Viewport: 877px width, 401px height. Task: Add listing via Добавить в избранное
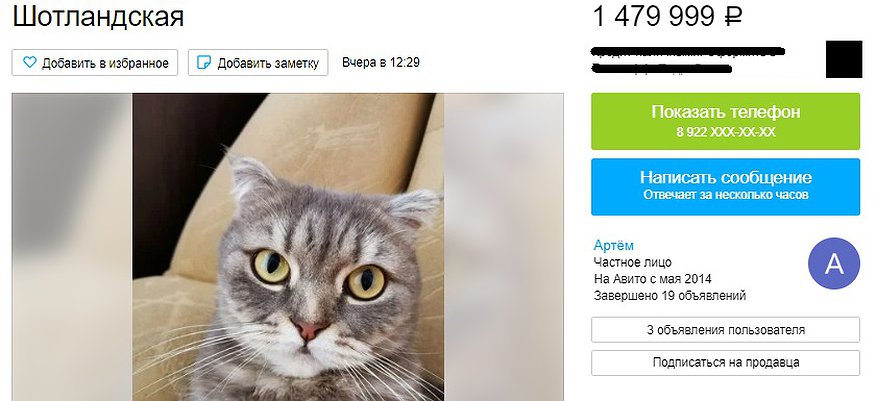(95, 63)
